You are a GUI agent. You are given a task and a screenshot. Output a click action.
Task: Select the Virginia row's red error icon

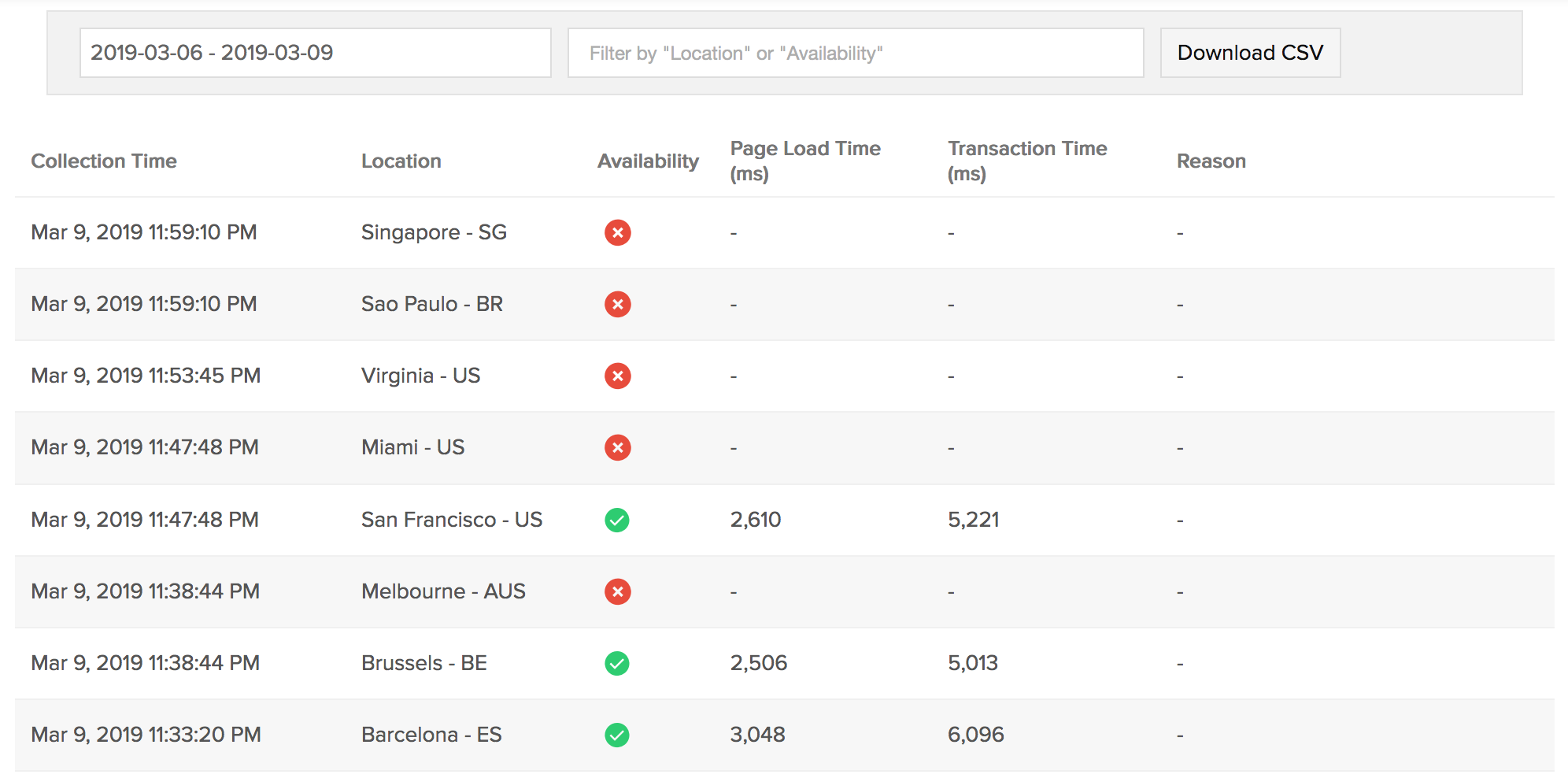[x=617, y=376]
